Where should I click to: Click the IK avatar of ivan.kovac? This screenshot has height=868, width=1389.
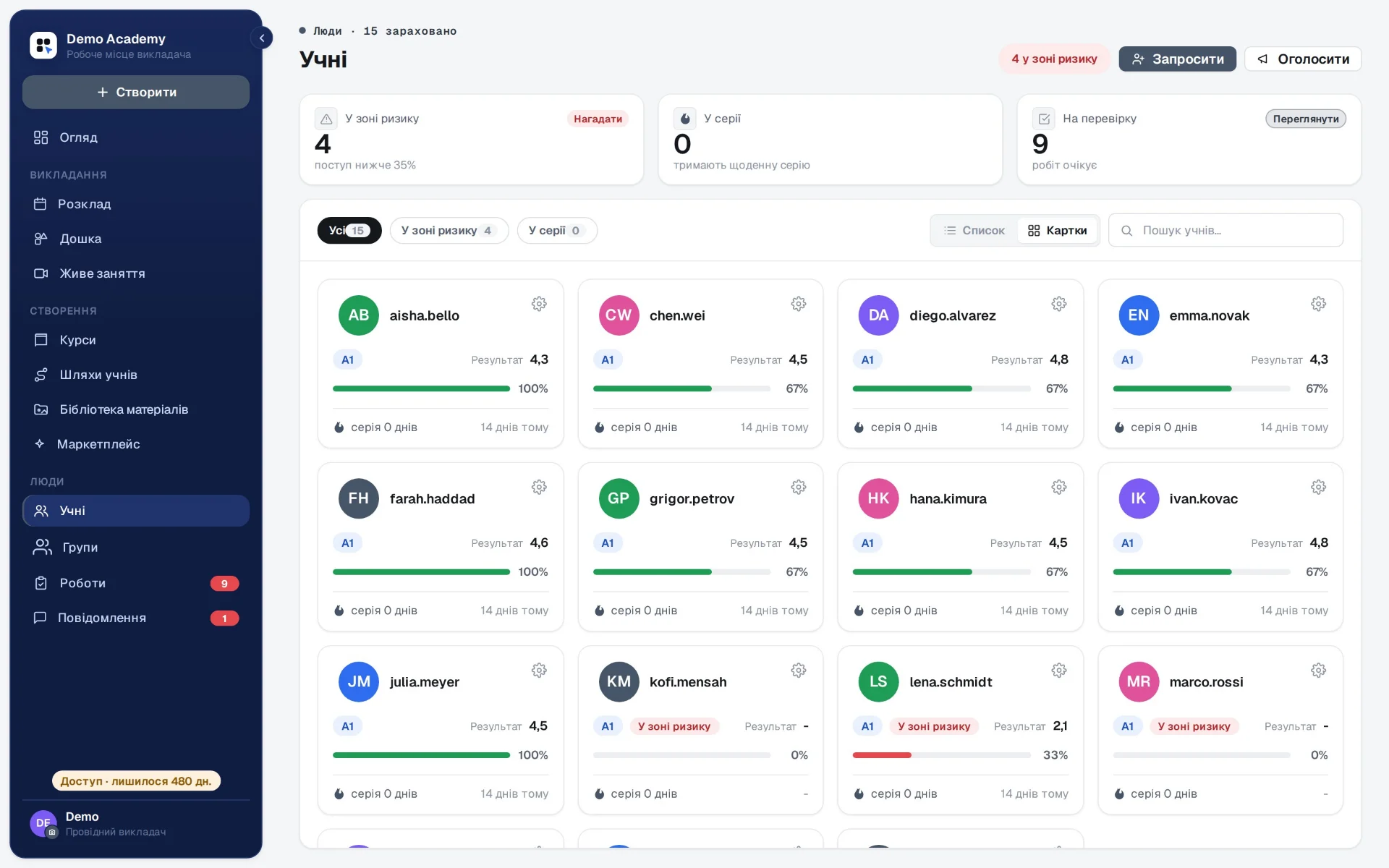click(x=1139, y=498)
